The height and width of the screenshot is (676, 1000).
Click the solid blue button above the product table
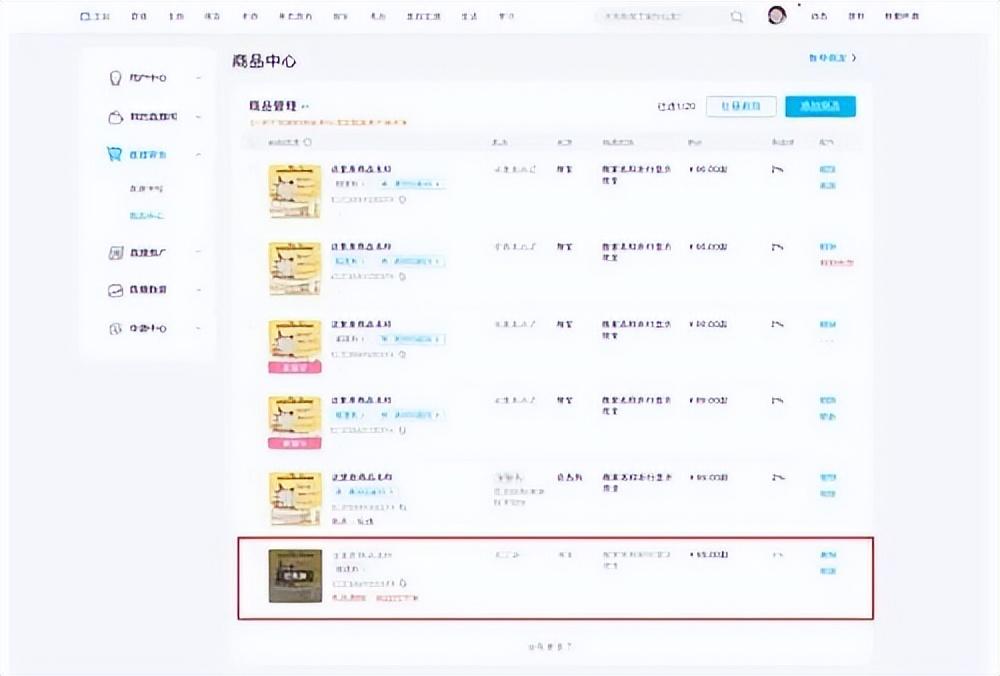click(x=820, y=106)
